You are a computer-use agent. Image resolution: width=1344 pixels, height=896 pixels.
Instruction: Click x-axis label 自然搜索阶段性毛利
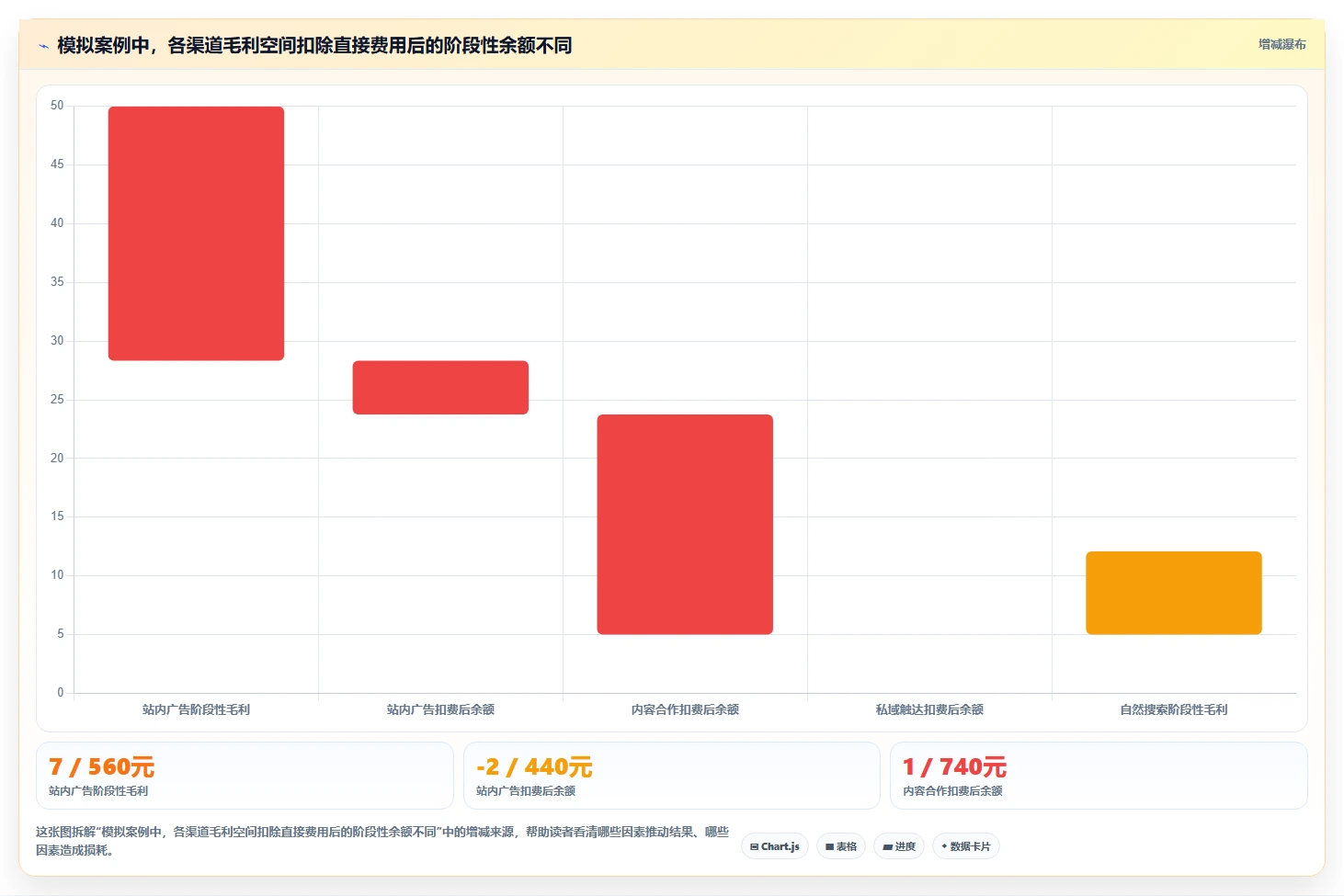[x=1174, y=709]
